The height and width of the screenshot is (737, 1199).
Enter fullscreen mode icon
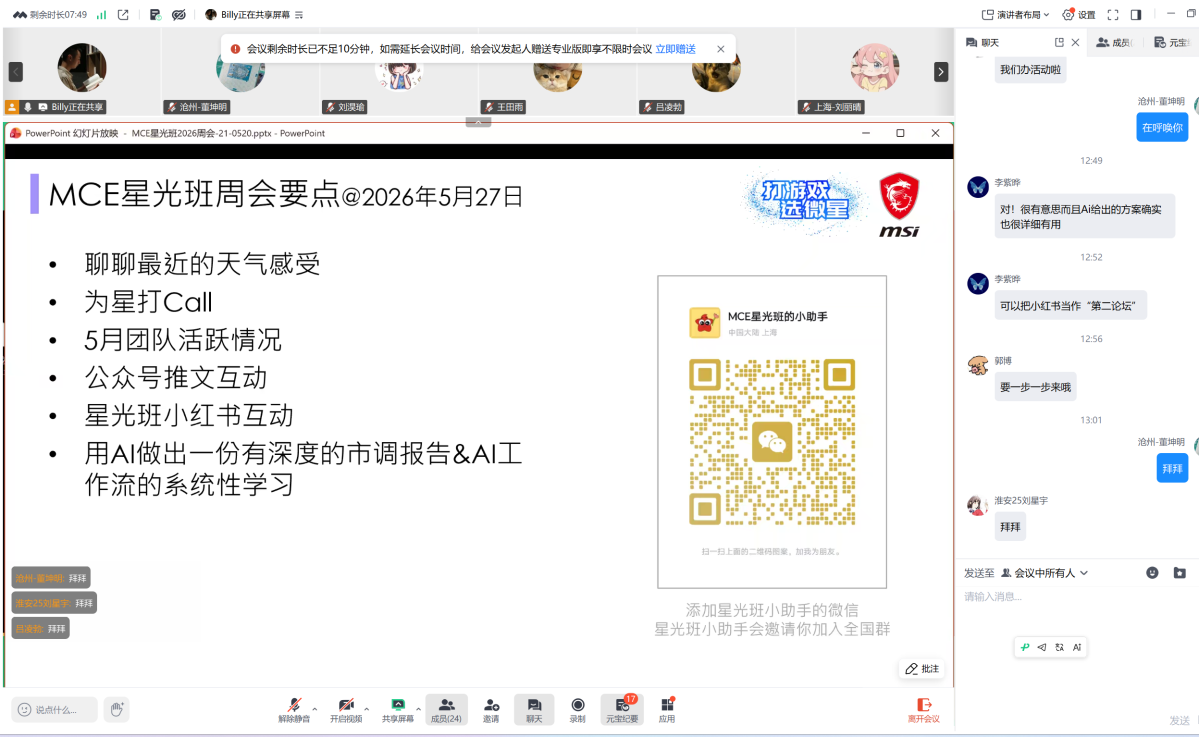[x=1113, y=15]
